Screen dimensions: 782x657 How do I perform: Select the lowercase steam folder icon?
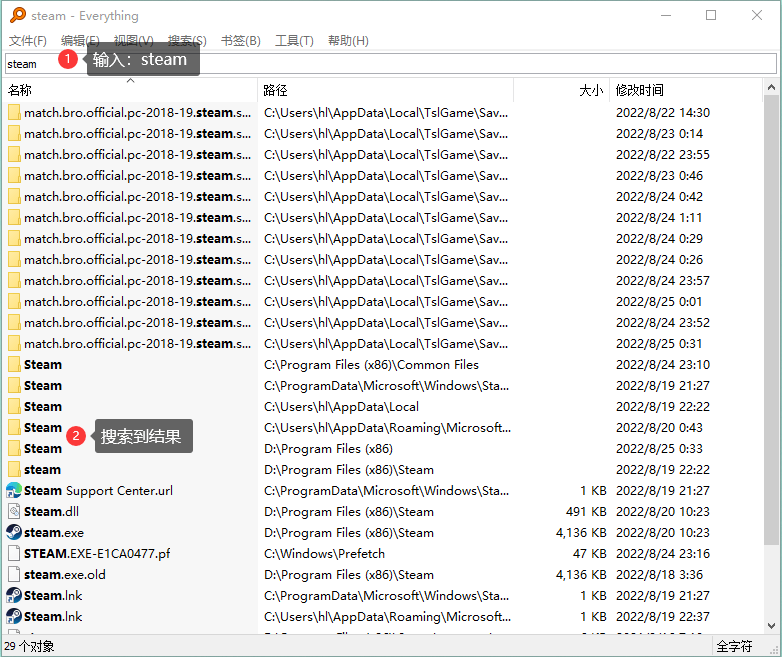(14, 469)
